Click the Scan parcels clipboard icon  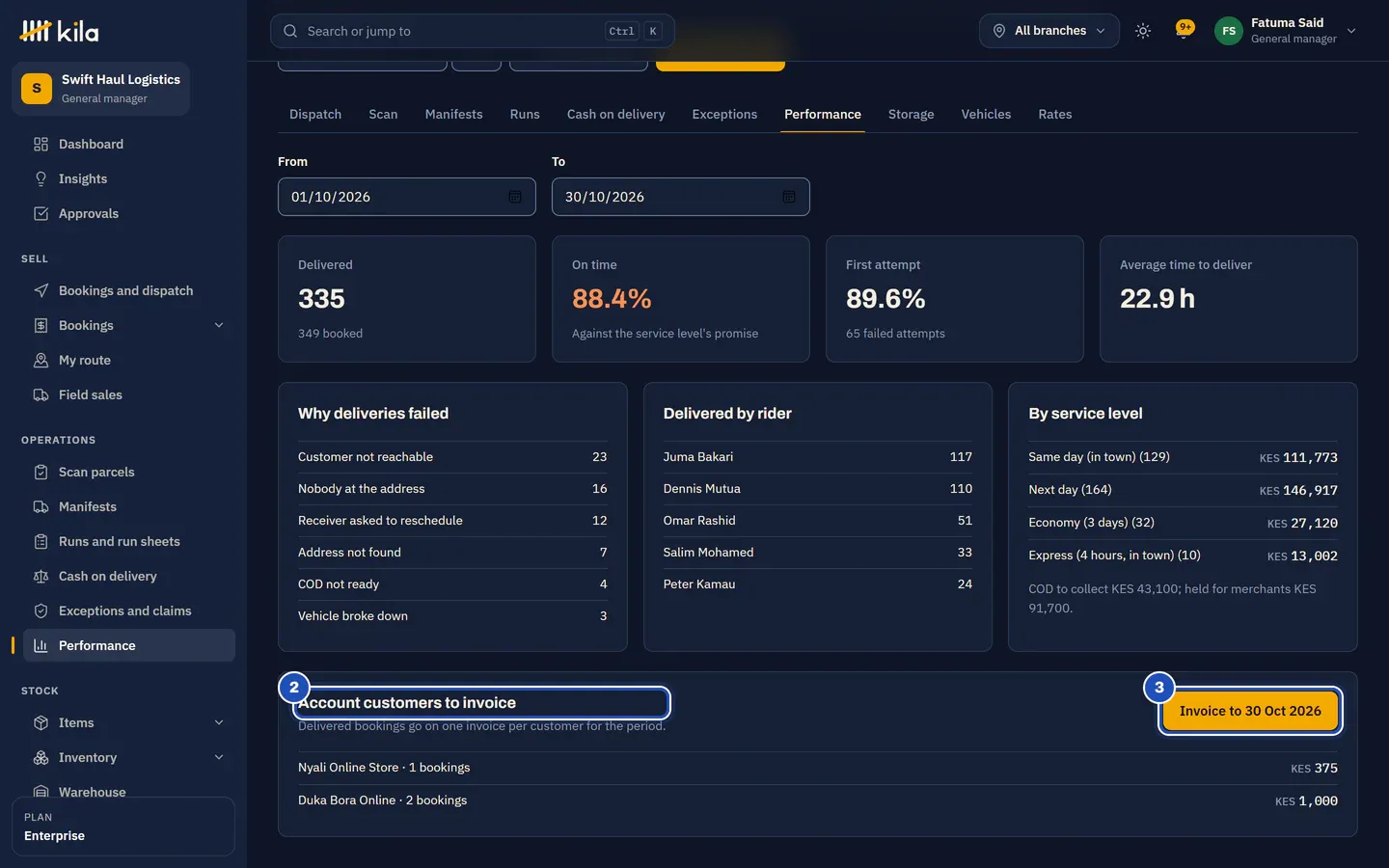tap(41, 473)
